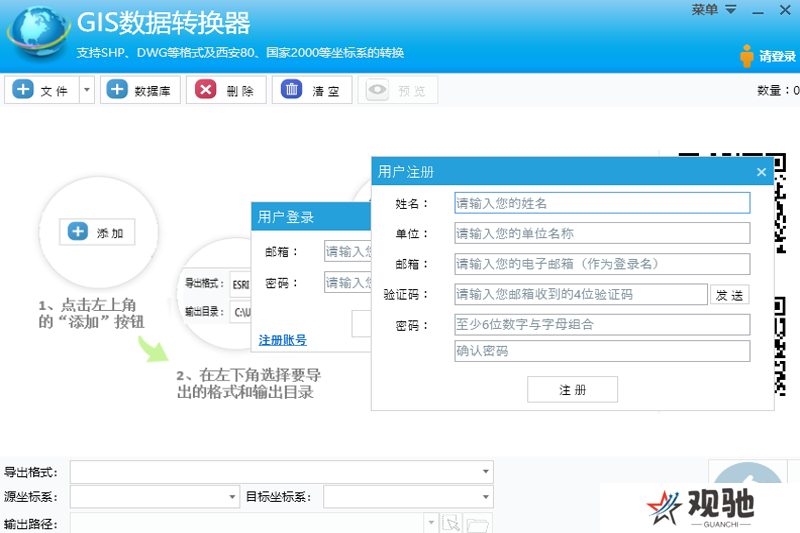Click the 清空 clear all button

tap(312, 90)
